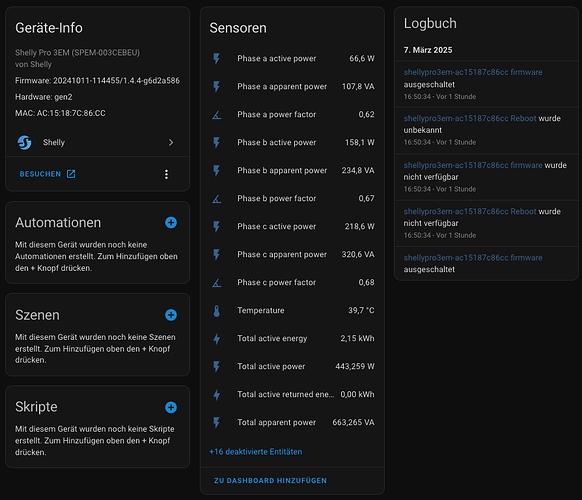The width and height of the screenshot is (582, 500).
Task: Click the flash icon for Phase a active power
Action: (217, 59)
